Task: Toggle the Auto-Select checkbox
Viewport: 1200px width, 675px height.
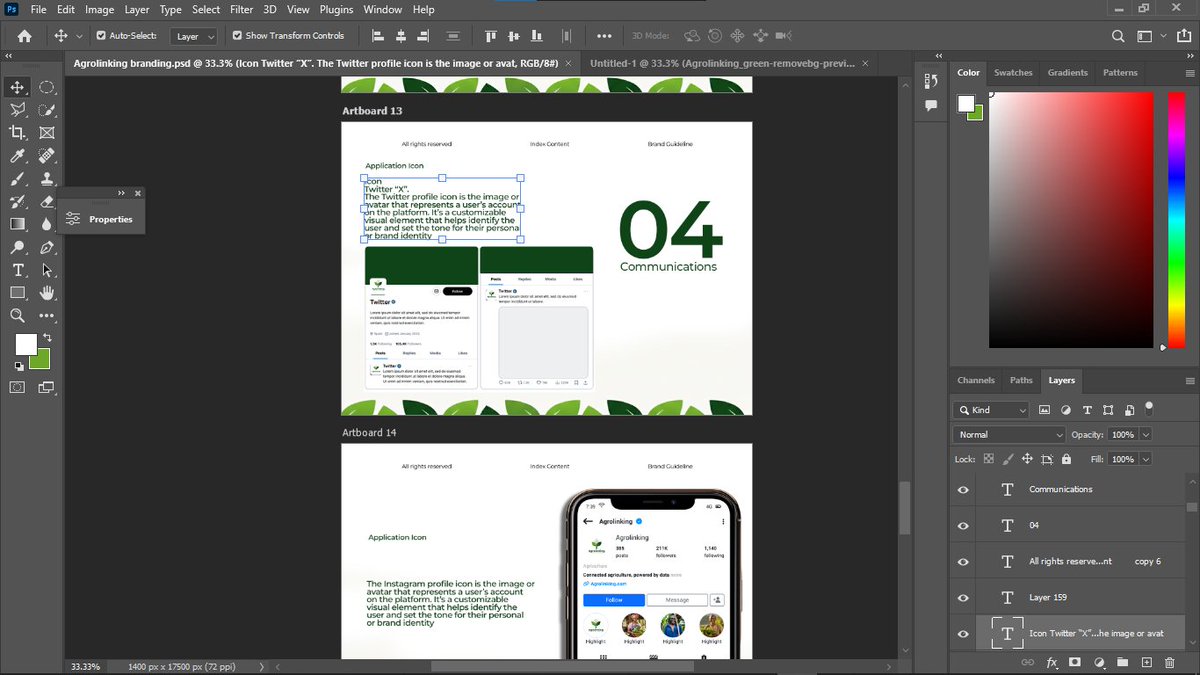Action: [101, 36]
